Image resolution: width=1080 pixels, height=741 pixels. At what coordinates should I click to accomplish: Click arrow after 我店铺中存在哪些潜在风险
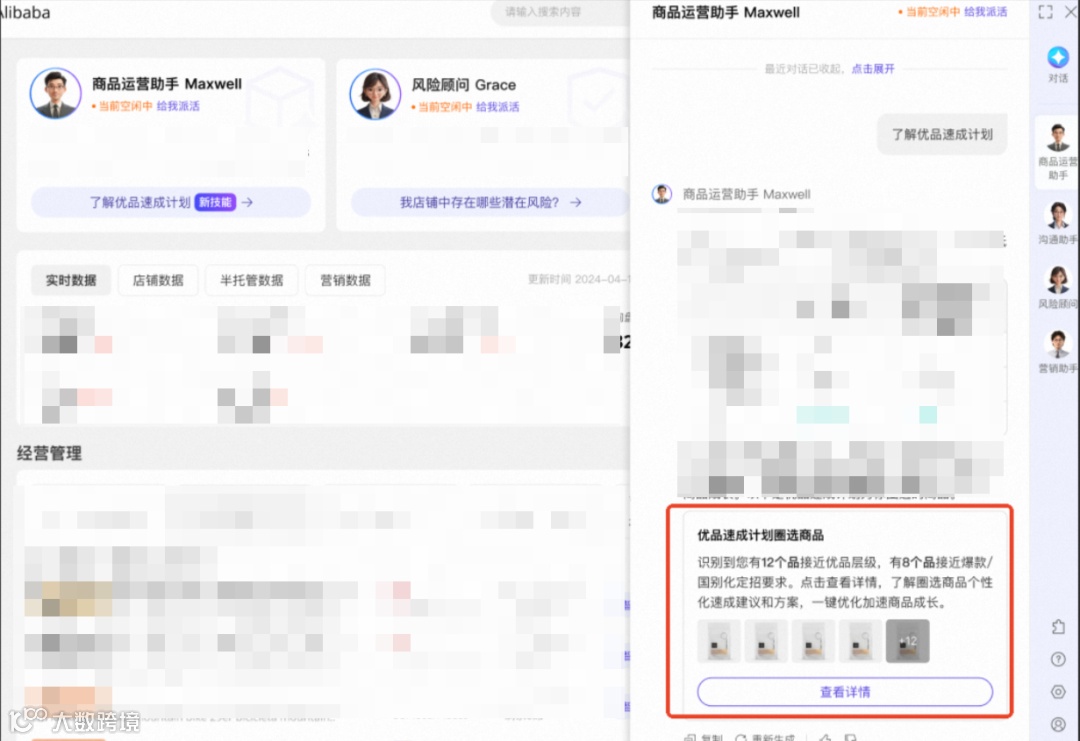(x=576, y=202)
